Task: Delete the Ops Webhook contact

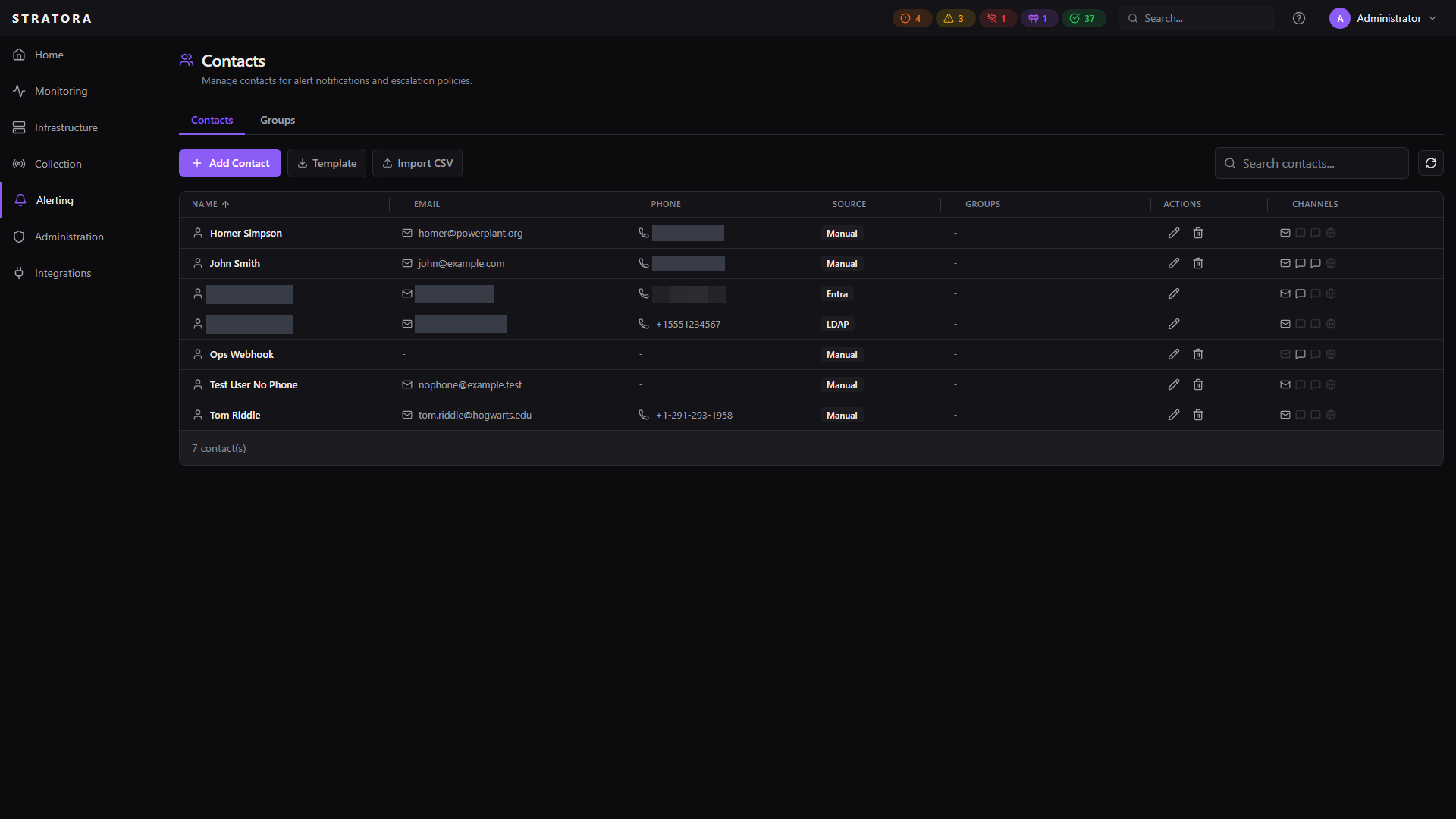Action: tap(1198, 354)
